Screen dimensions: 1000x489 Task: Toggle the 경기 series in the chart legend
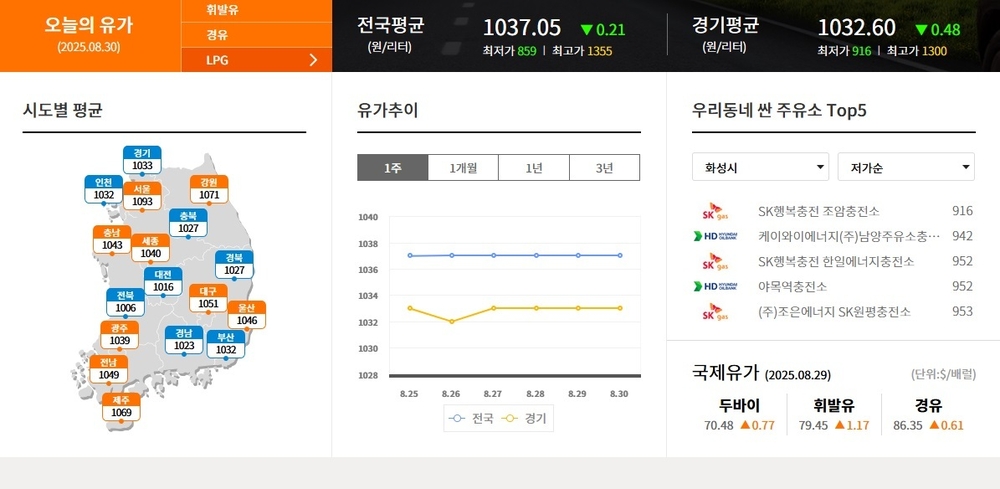(524, 419)
